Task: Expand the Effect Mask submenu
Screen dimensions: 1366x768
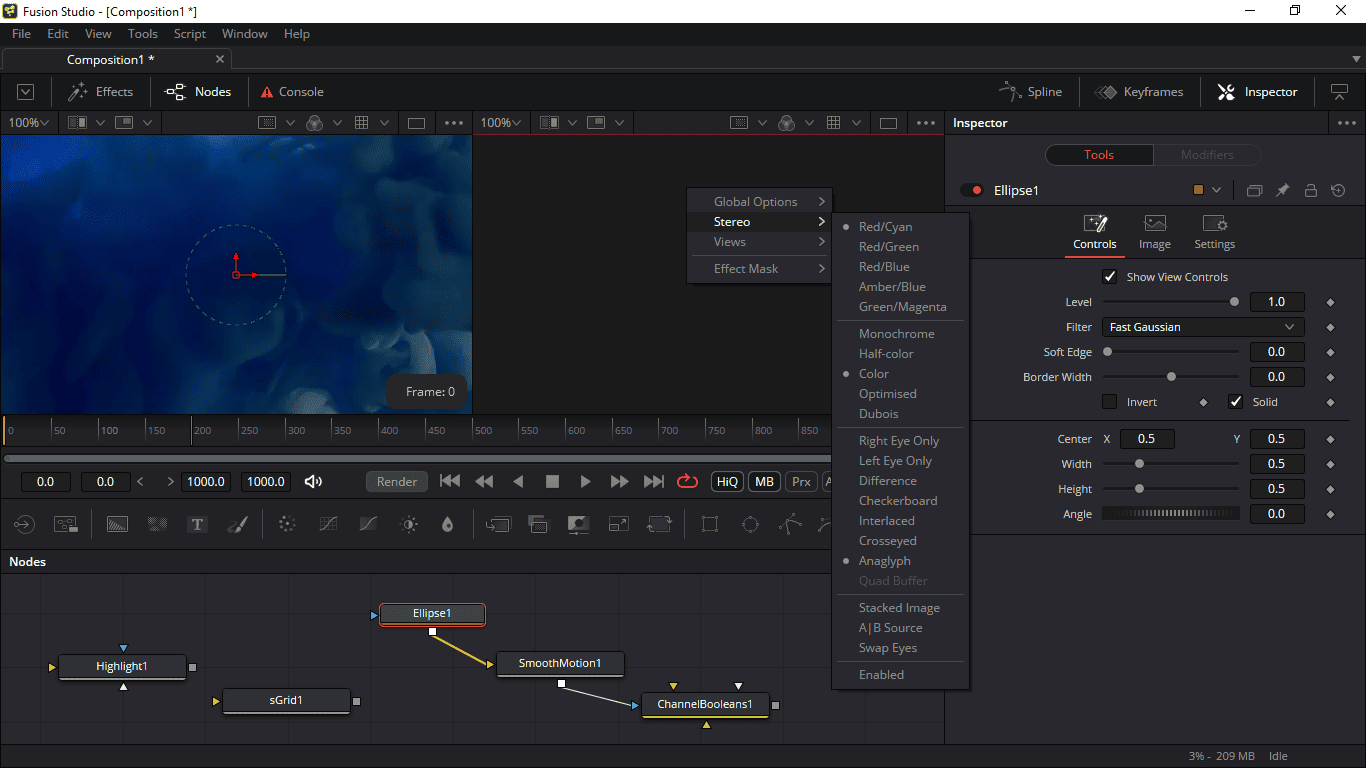Action: click(760, 269)
